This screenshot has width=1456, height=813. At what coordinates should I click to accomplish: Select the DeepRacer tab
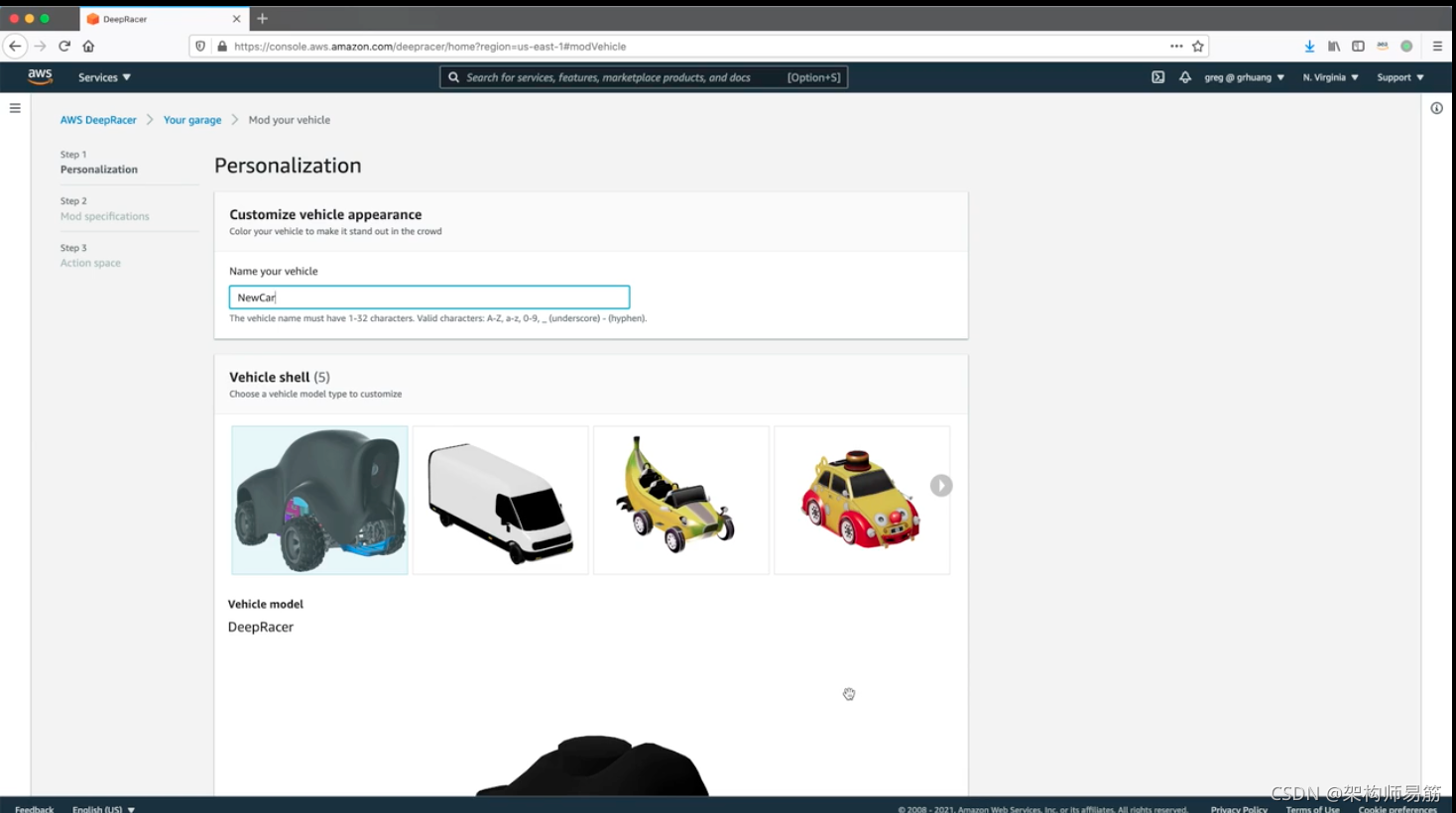(164, 18)
